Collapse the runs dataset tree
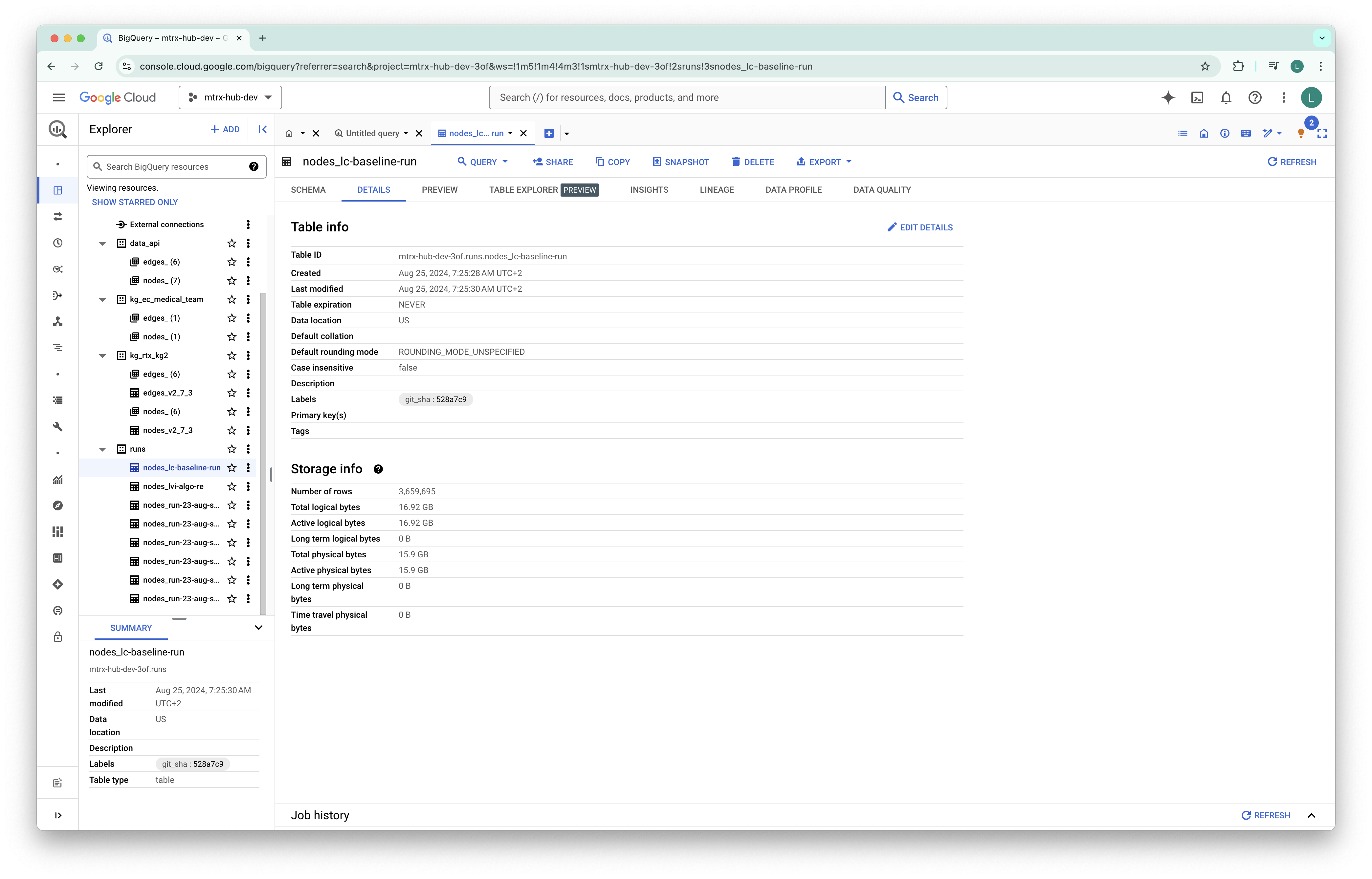The height and width of the screenshot is (879, 1372). coord(103,449)
